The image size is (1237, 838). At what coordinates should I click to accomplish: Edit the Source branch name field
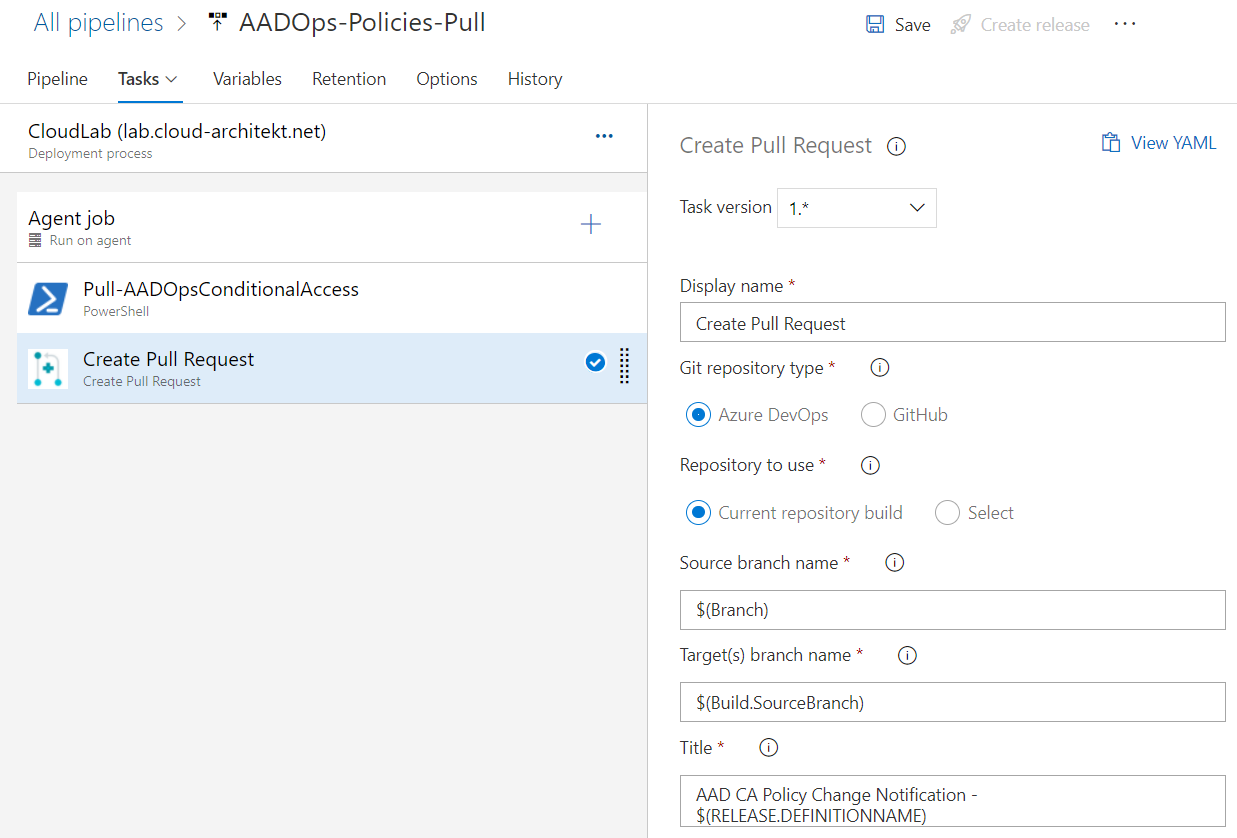pyautogui.click(x=952, y=610)
